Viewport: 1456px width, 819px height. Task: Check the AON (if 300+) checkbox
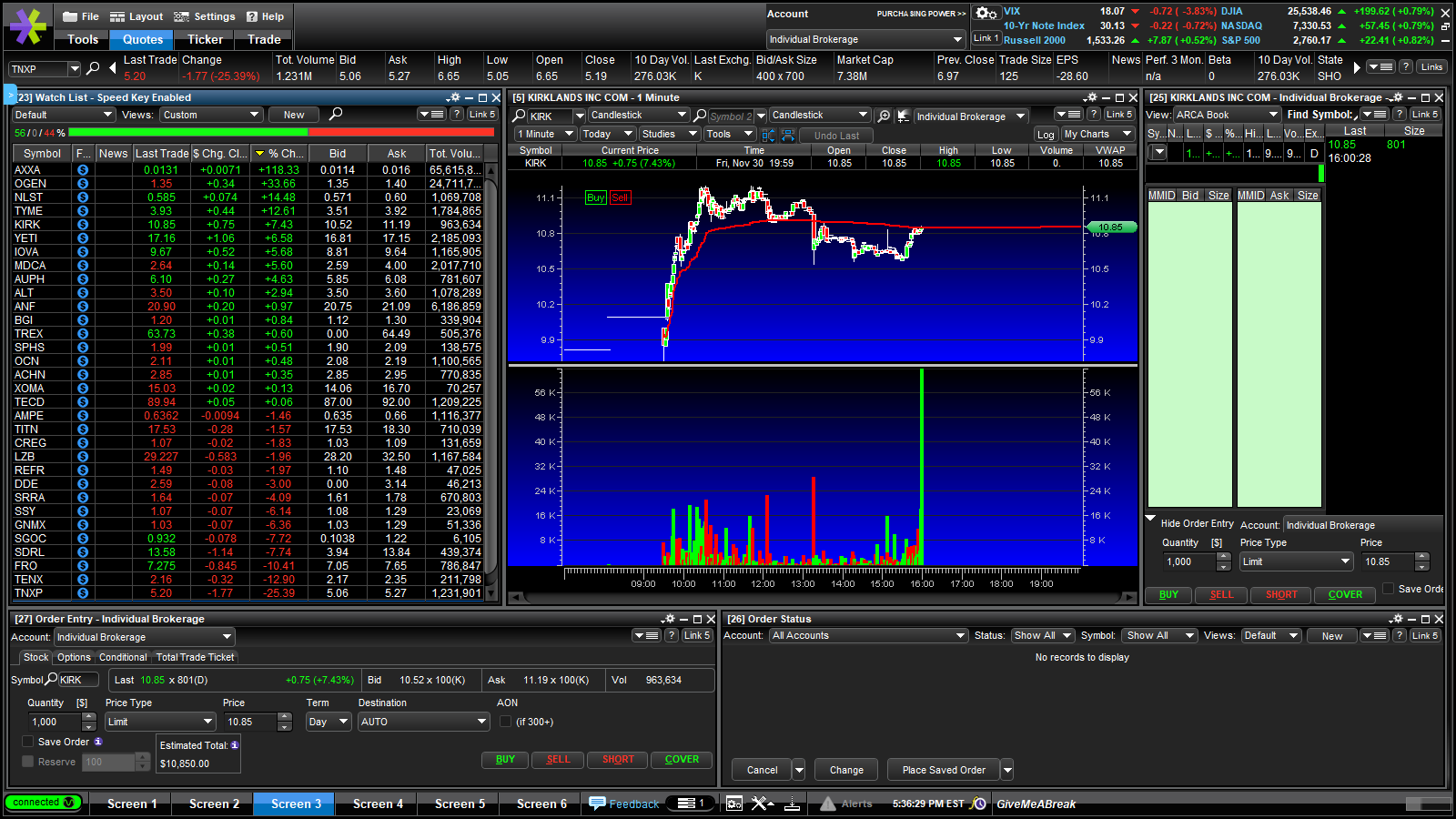point(506,722)
